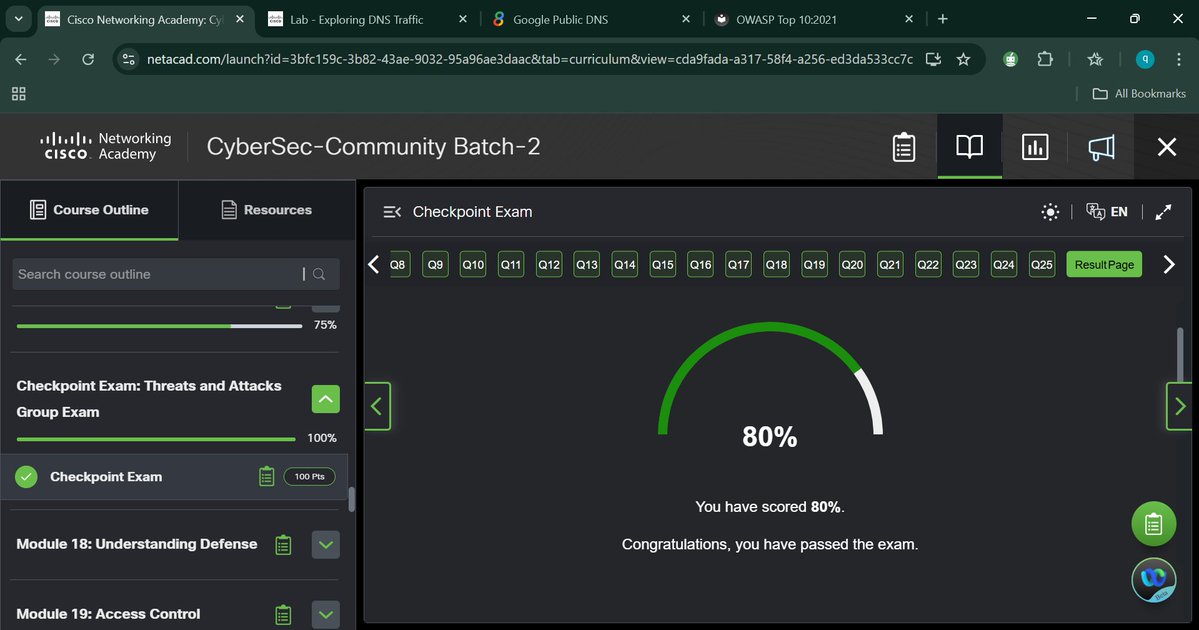
Task: Open the apps grid icon in bookmarks bar
Action: pos(18,93)
